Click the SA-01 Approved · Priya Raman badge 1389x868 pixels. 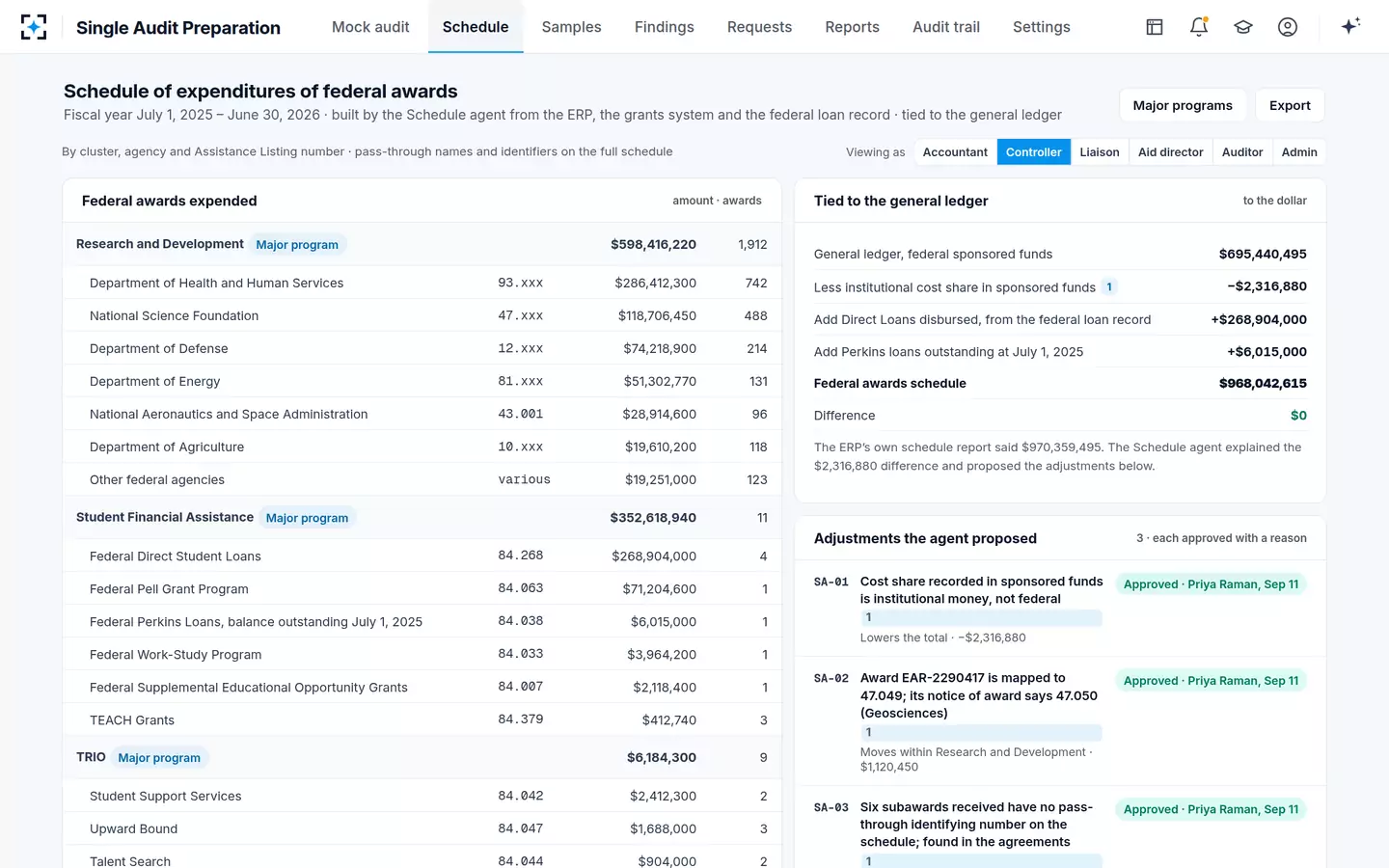click(x=1211, y=584)
